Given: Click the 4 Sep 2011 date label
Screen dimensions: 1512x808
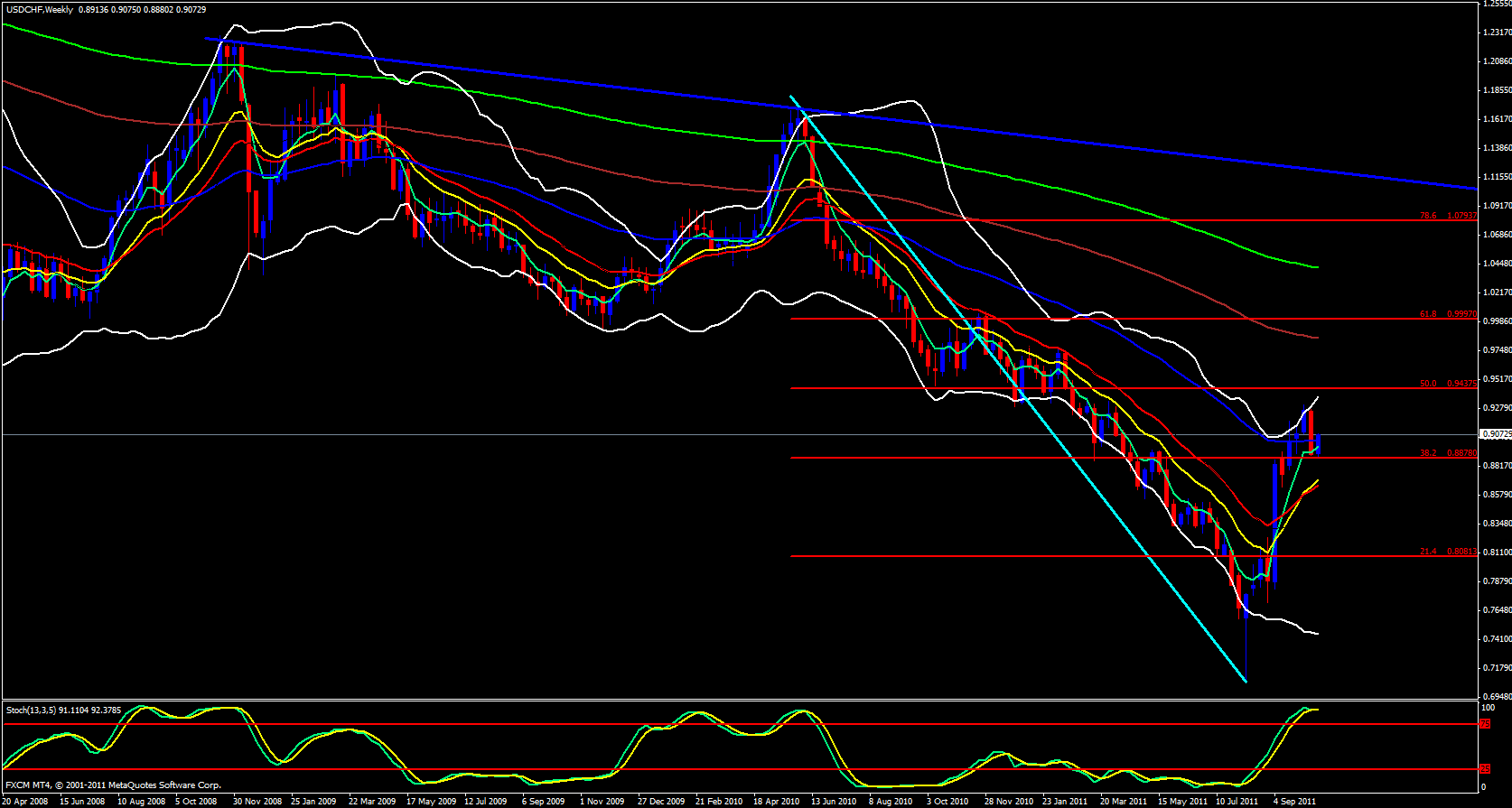Looking at the screenshot, I should click(1296, 801).
